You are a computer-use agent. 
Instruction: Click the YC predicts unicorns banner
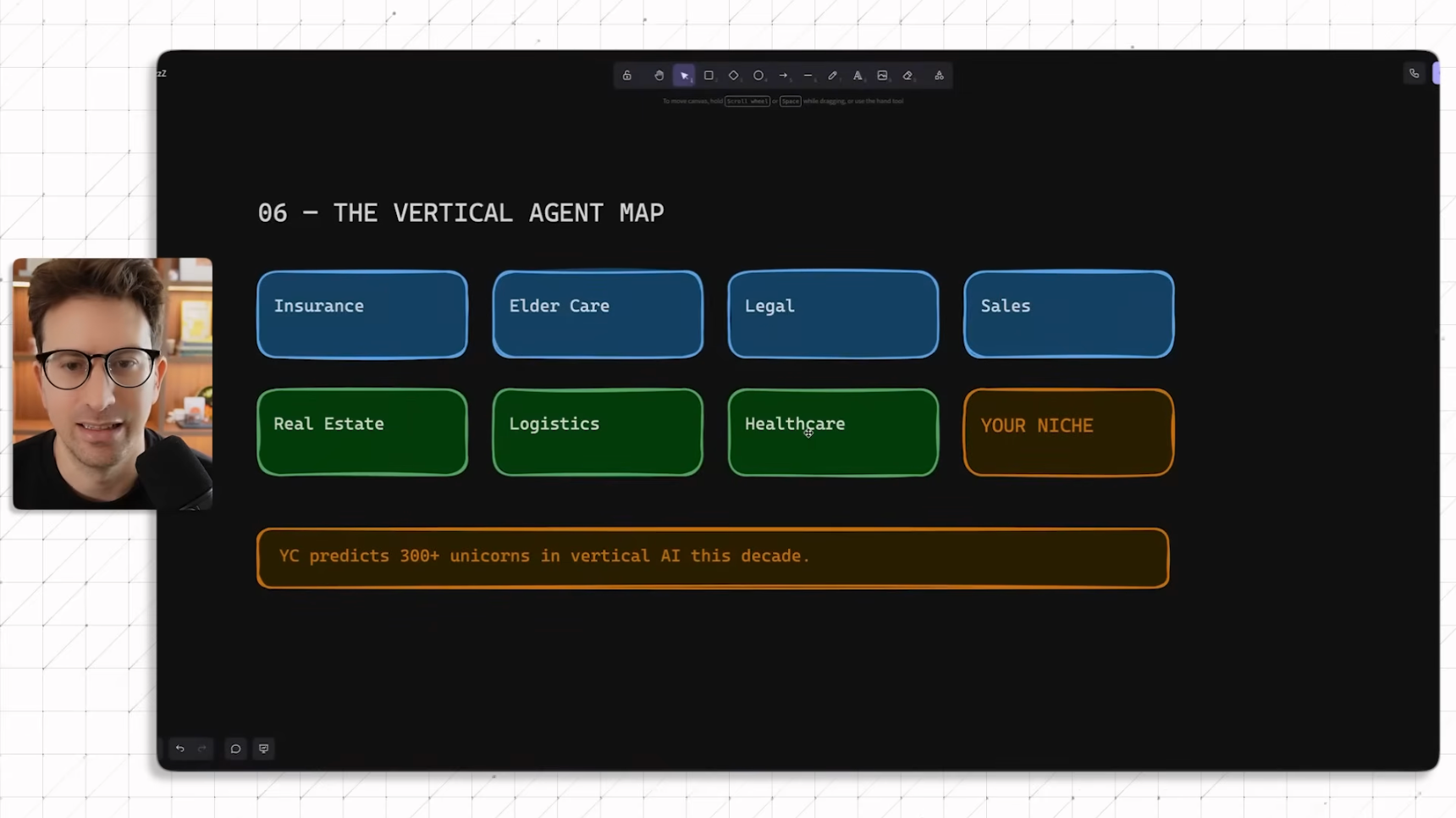(713, 558)
